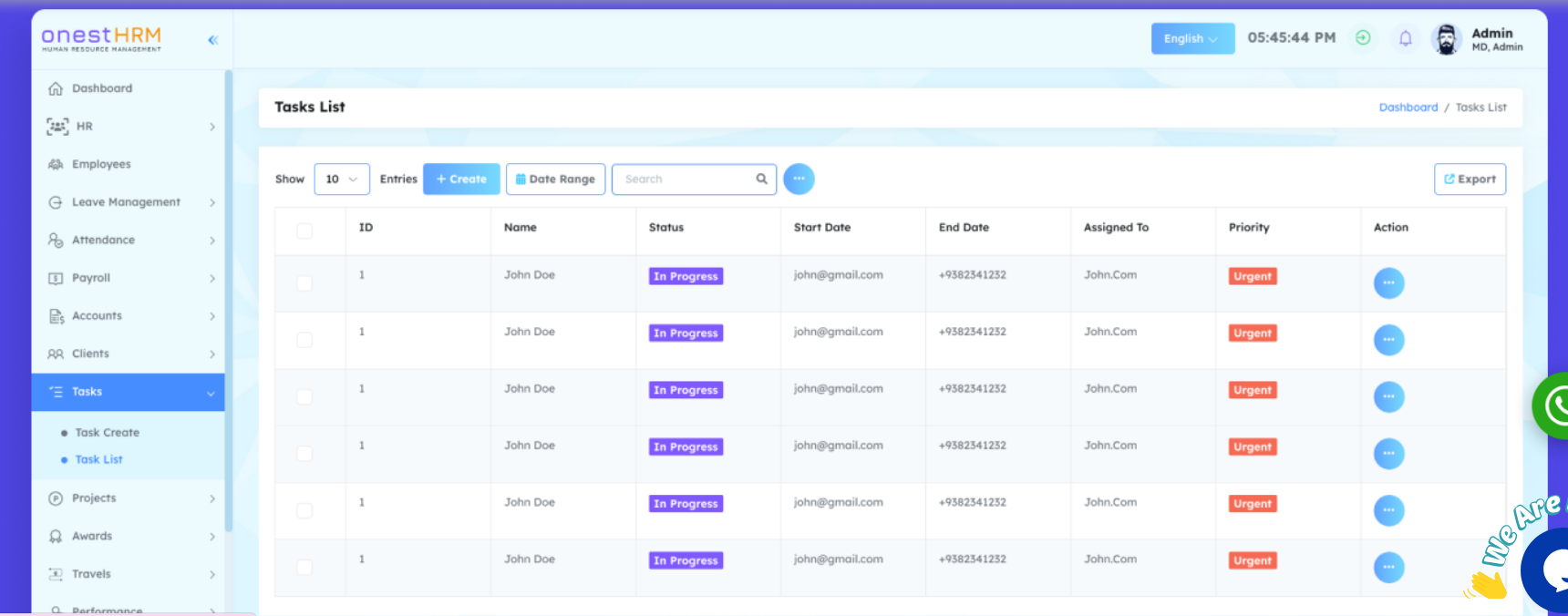Viewport: 1568px width, 616px height.
Task: Click the Travels icon
Action: pos(56,574)
